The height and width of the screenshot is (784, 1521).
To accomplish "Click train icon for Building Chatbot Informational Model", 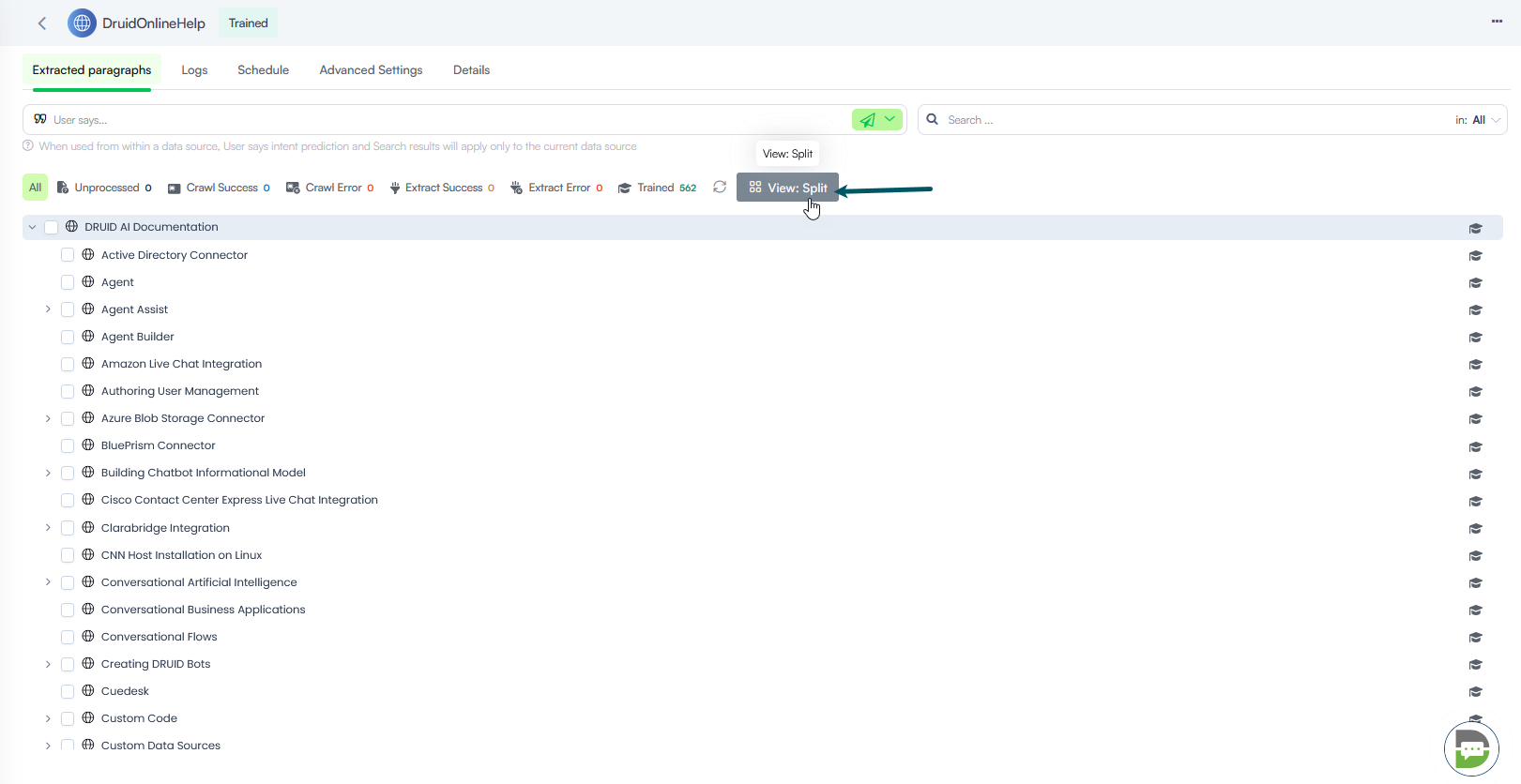I will pyautogui.click(x=1475, y=474).
